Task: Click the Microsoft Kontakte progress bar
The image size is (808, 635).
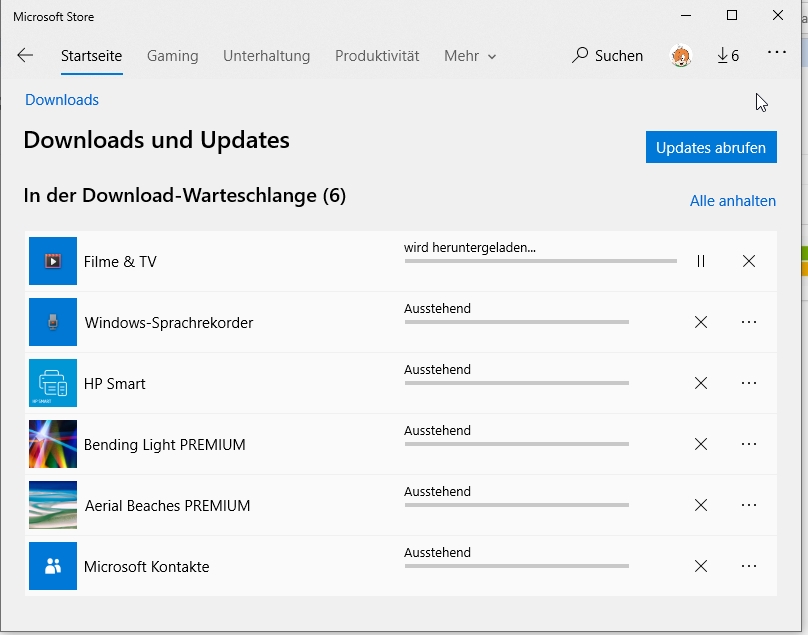Action: point(516,566)
